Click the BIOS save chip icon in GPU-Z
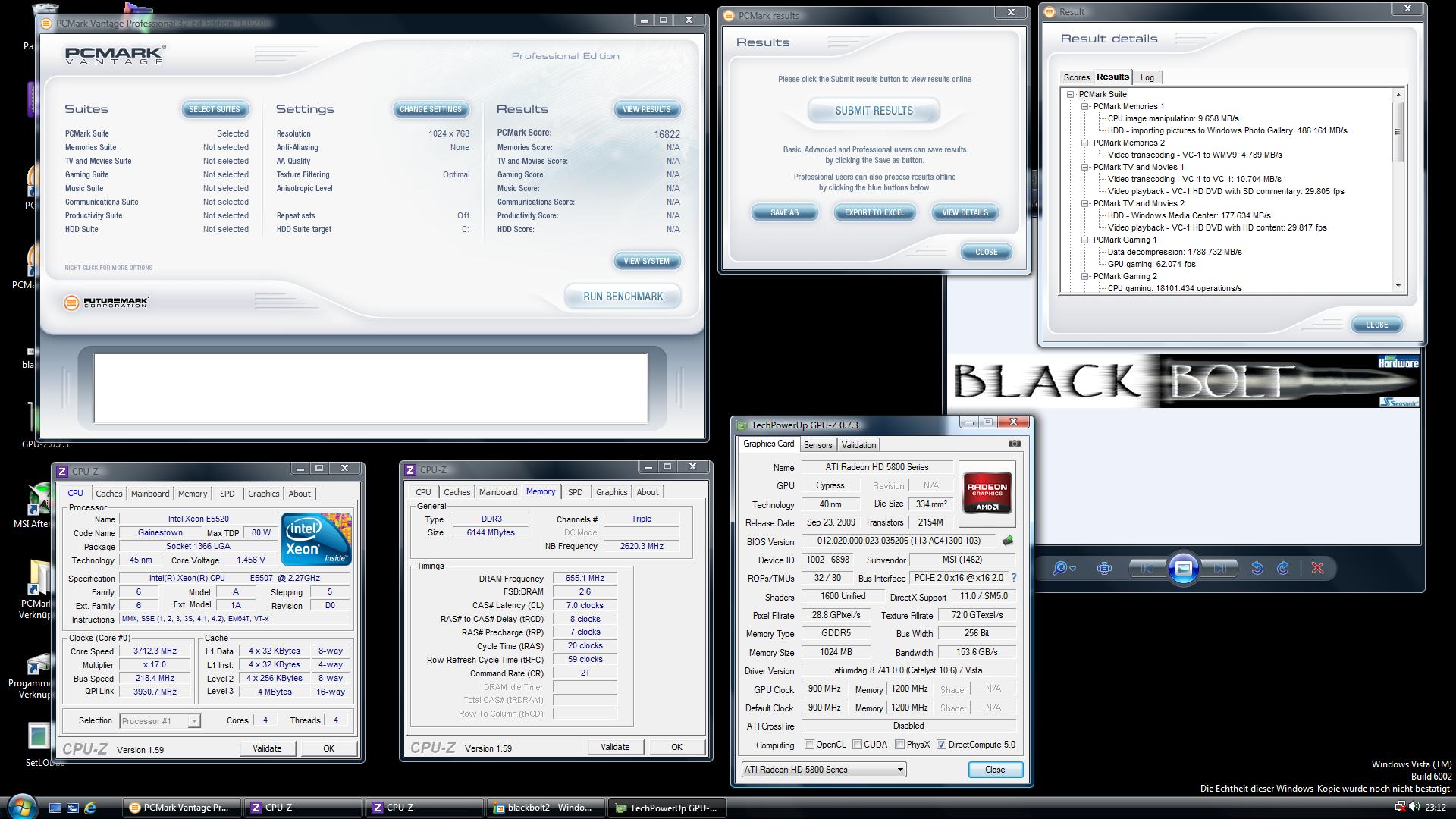 (1007, 541)
